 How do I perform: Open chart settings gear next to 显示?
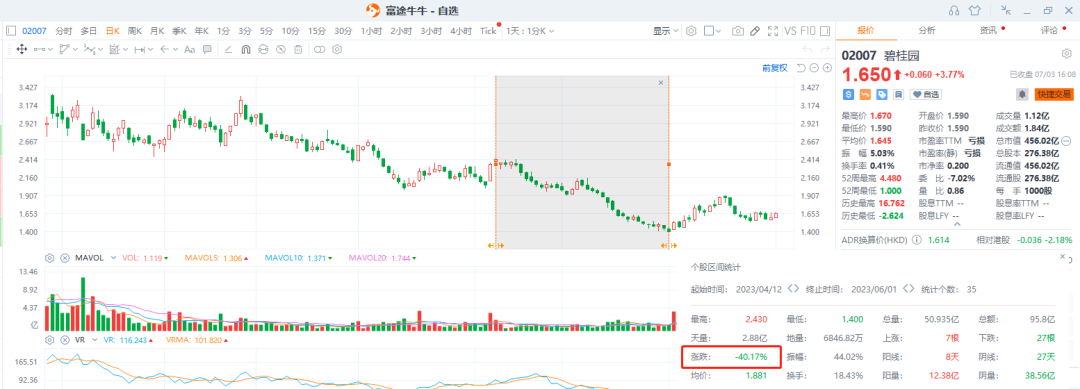pos(692,31)
